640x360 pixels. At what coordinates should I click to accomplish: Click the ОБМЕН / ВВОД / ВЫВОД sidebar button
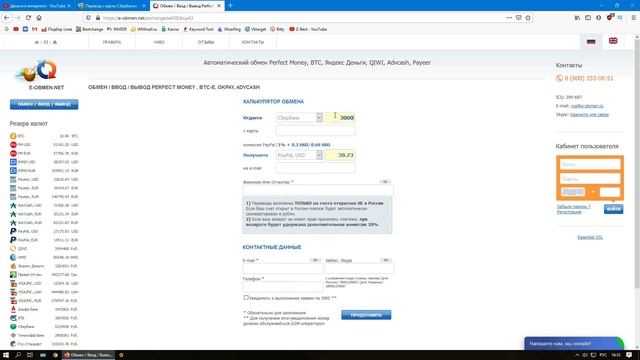(x=44, y=104)
